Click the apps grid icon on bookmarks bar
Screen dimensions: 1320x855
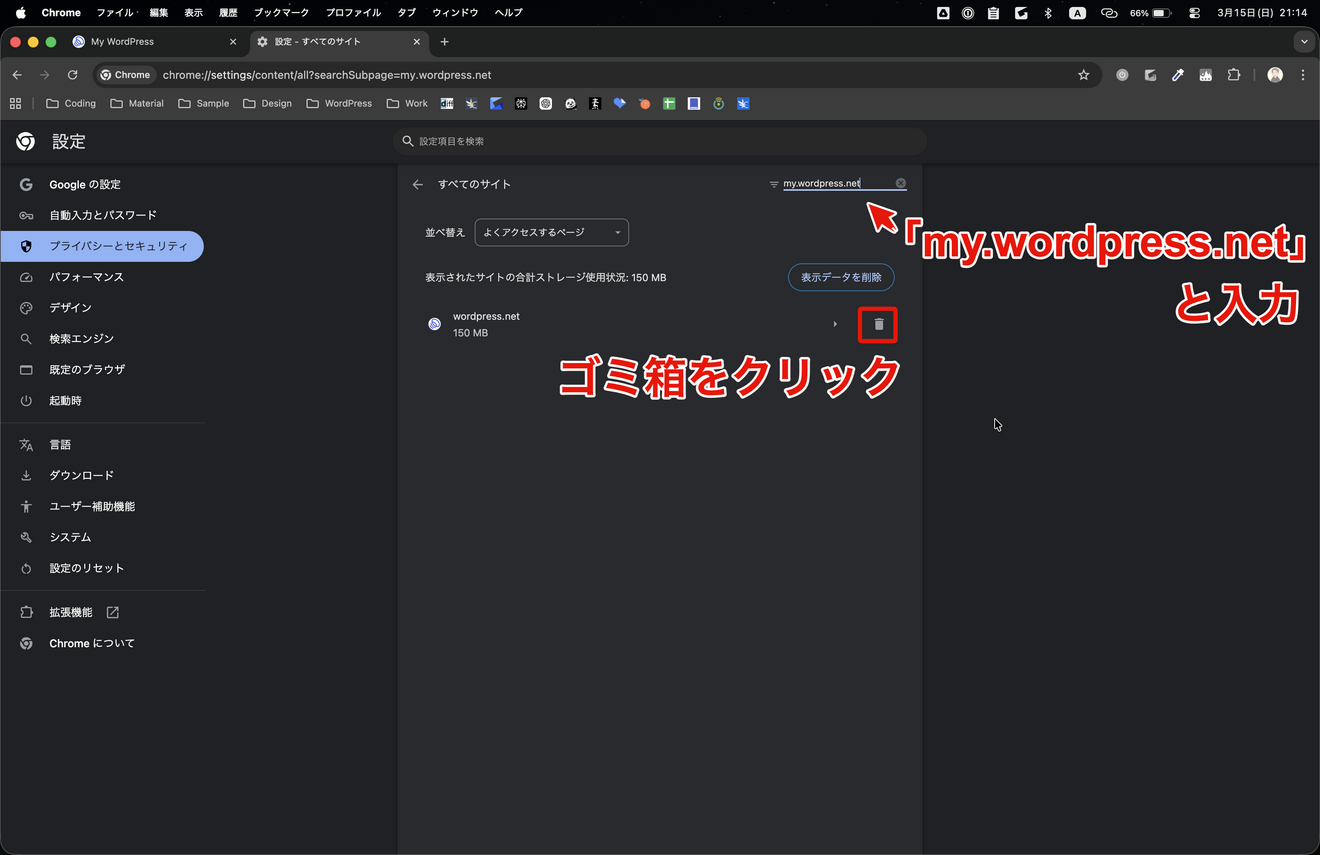point(15,103)
